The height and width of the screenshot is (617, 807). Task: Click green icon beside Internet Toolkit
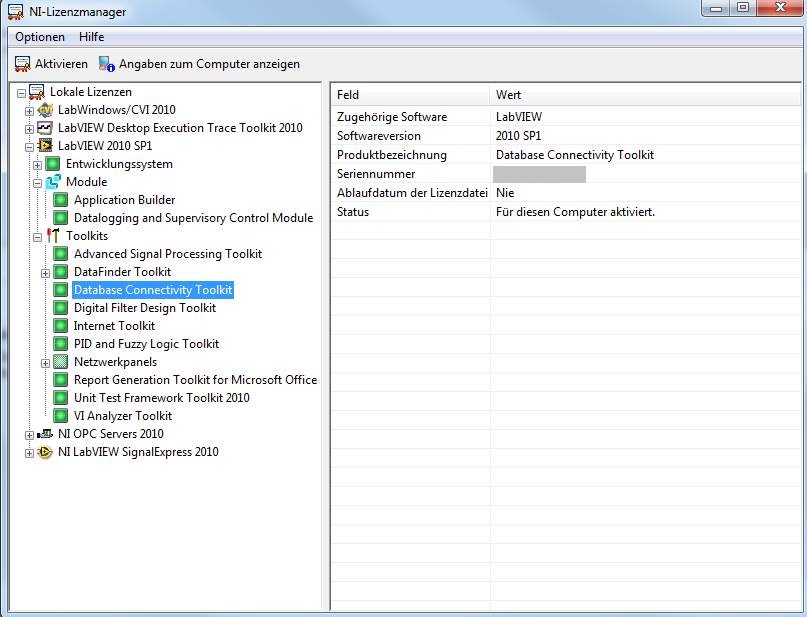[x=61, y=326]
